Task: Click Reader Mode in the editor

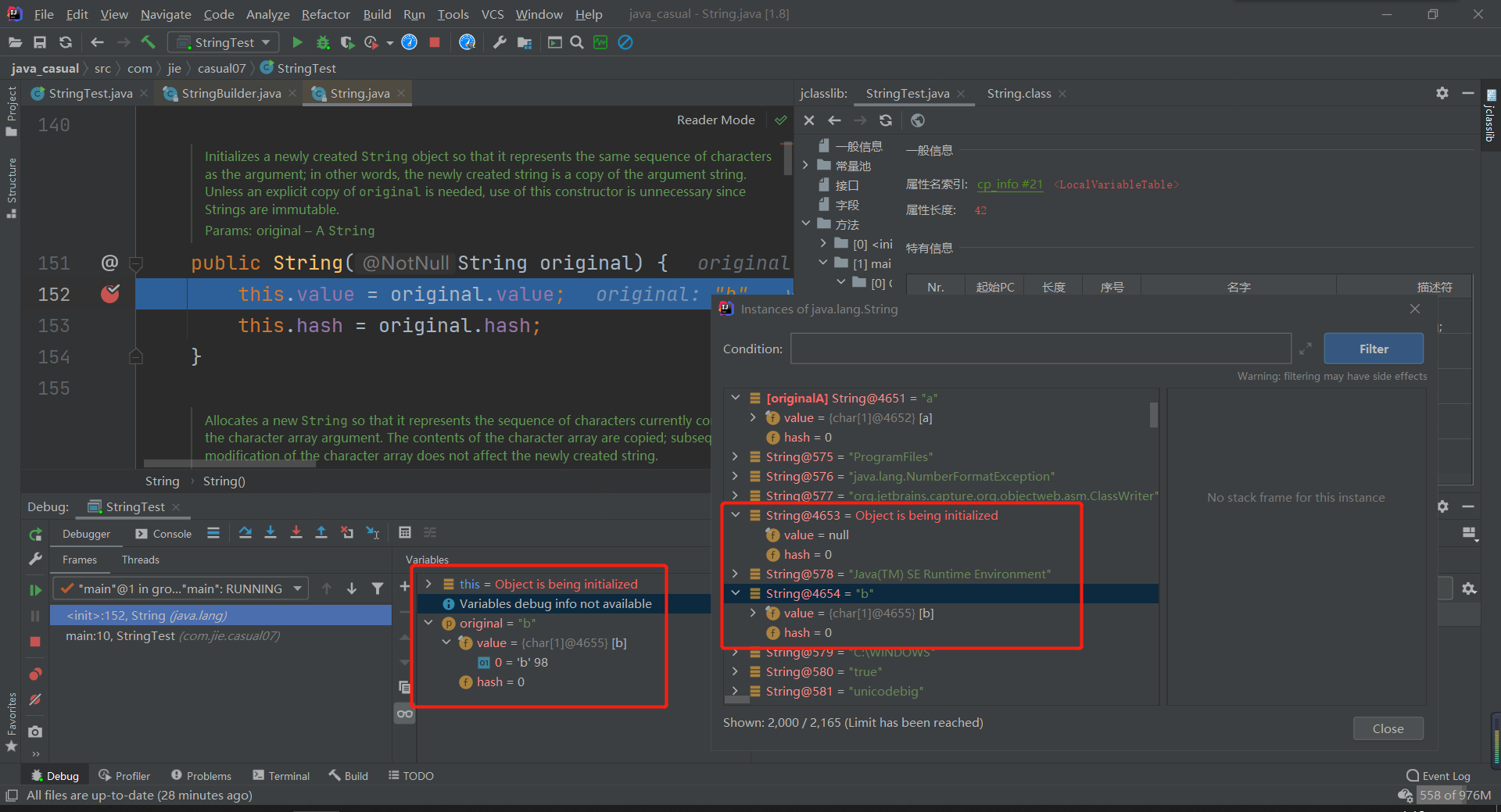Action: [x=716, y=120]
